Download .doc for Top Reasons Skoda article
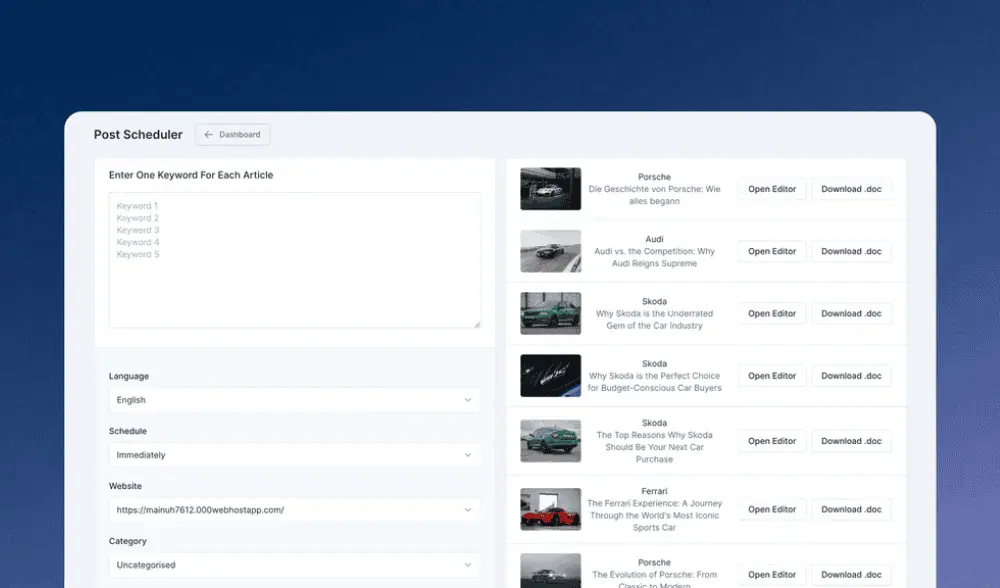Viewport: 1000px width, 588px height. (x=851, y=441)
